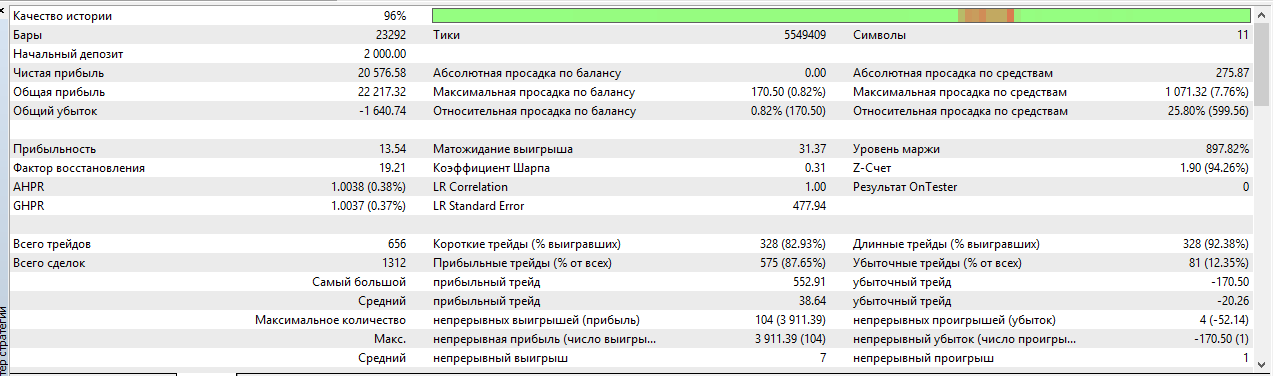
Task: Select average losing trade value -20.26
Action: 1233,301
